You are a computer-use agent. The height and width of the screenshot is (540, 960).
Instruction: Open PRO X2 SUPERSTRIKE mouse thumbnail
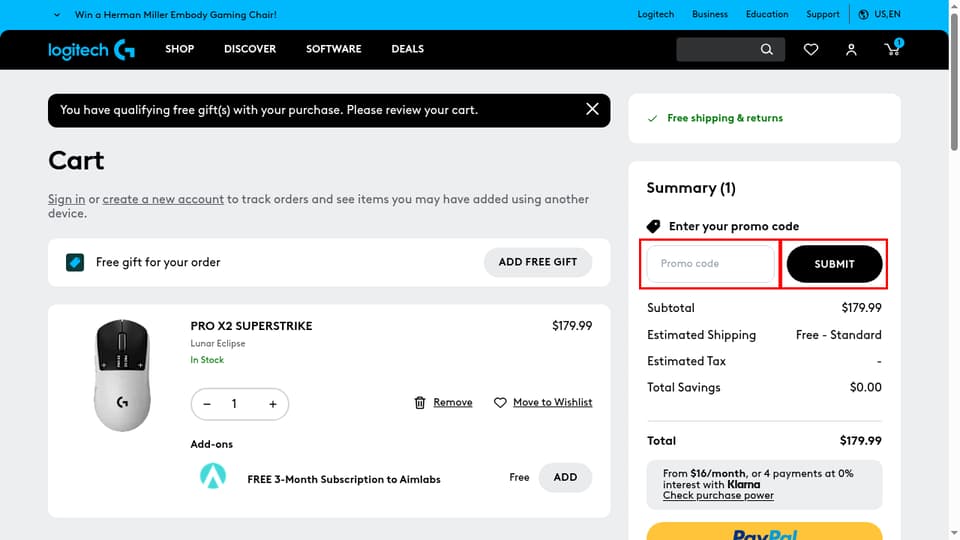tap(122, 375)
